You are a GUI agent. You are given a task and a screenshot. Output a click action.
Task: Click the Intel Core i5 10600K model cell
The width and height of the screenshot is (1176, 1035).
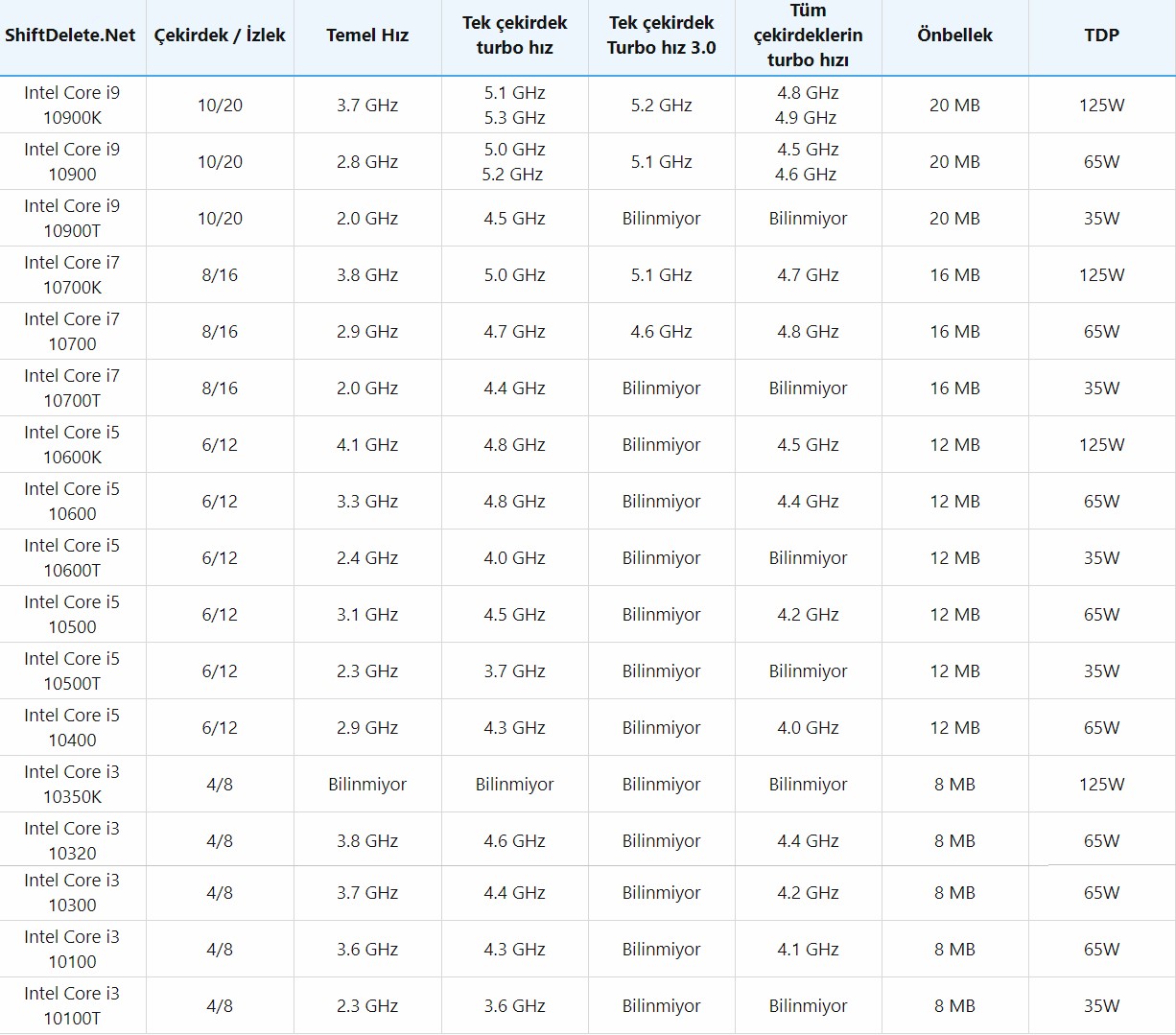click(72, 445)
